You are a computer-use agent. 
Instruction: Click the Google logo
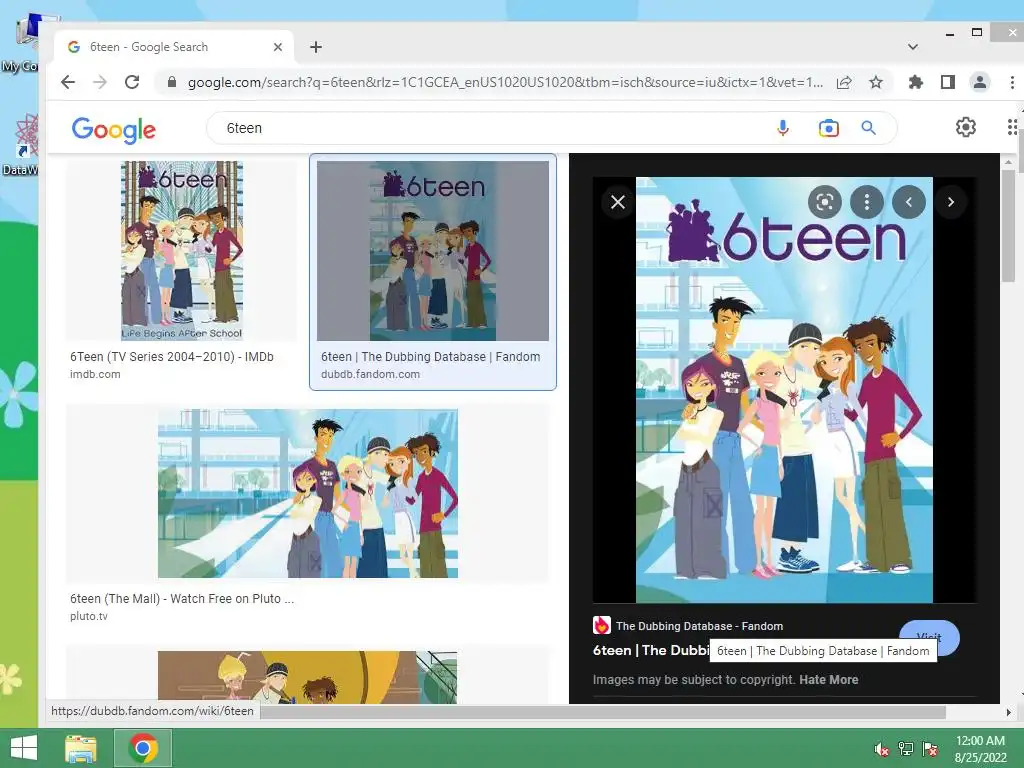[x=114, y=130]
